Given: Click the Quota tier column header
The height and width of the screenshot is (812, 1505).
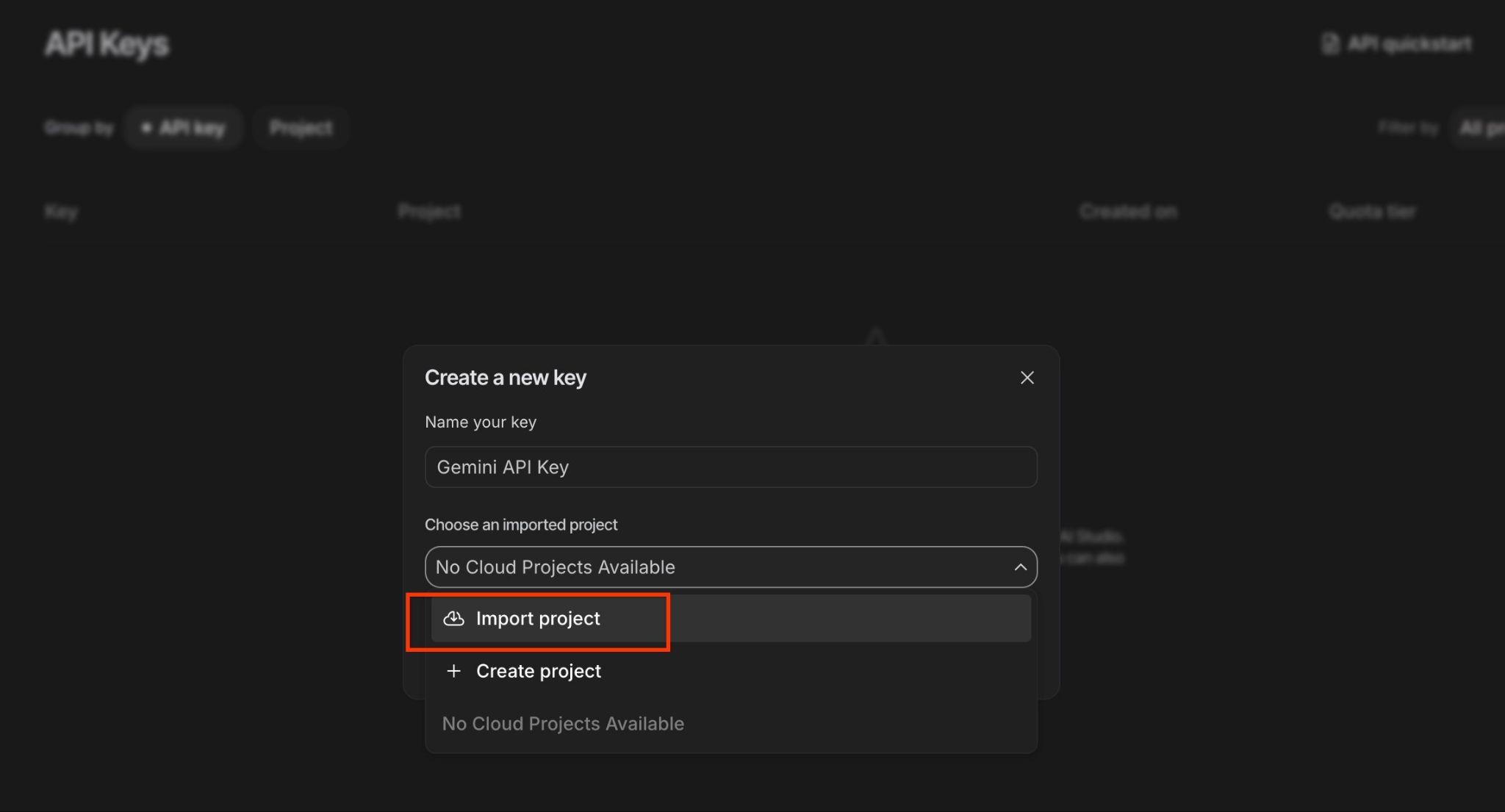Looking at the screenshot, I should click(x=1371, y=212).
